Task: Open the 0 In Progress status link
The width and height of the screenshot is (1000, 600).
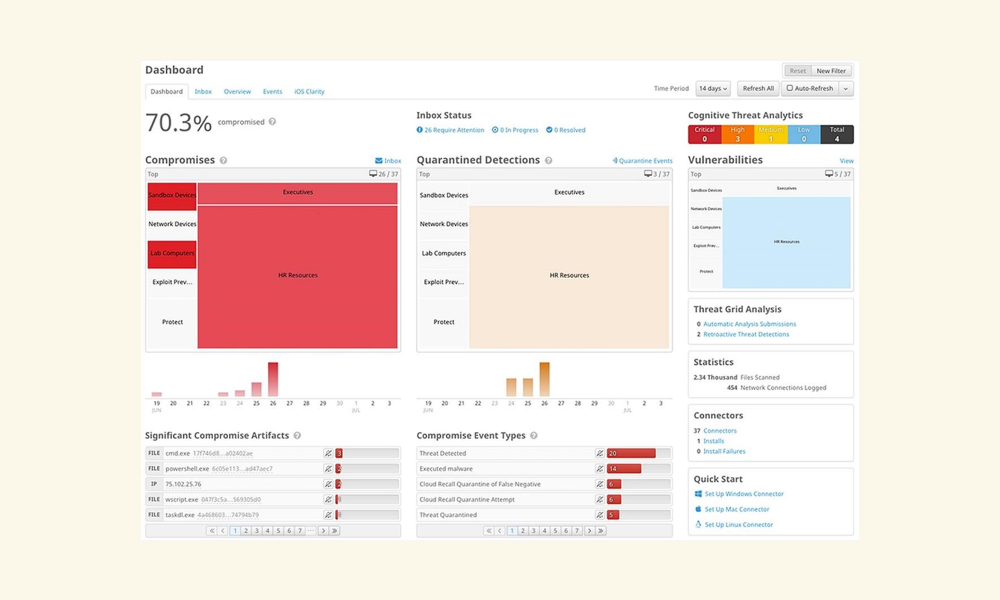Action: [x=515, y=130]
